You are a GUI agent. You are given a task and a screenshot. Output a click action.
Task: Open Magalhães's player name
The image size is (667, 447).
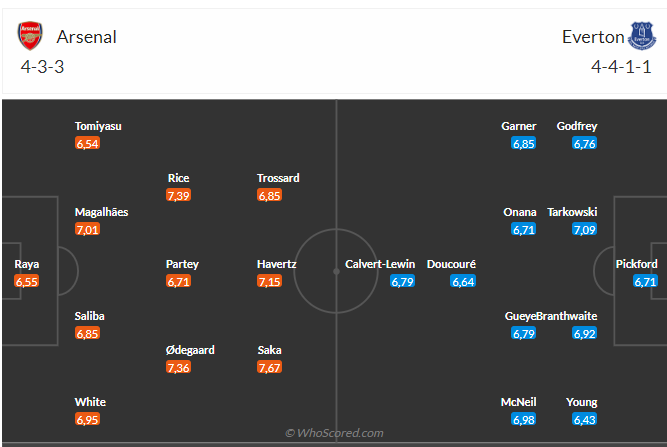click(101, 212)
